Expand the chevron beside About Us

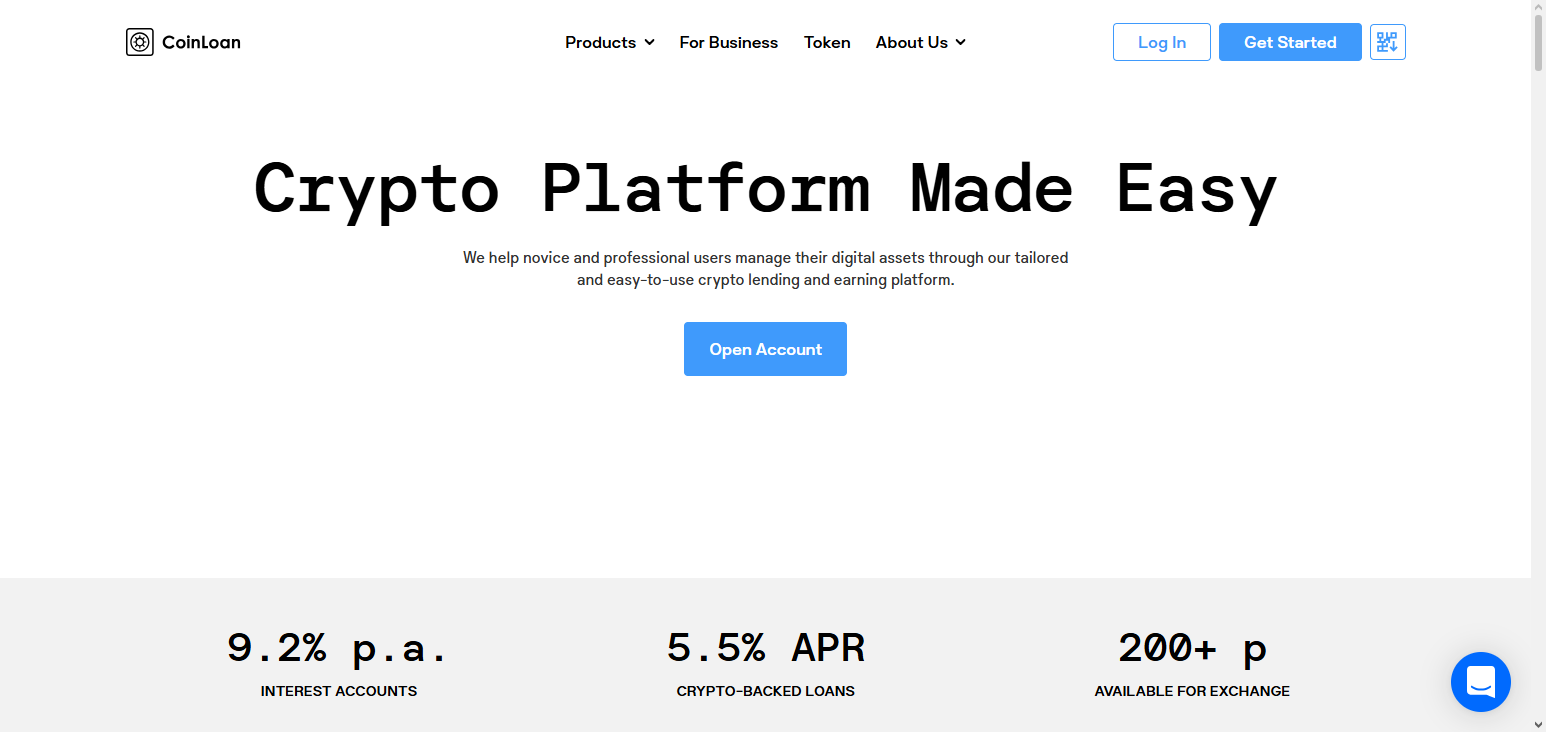tap(961, 42)
